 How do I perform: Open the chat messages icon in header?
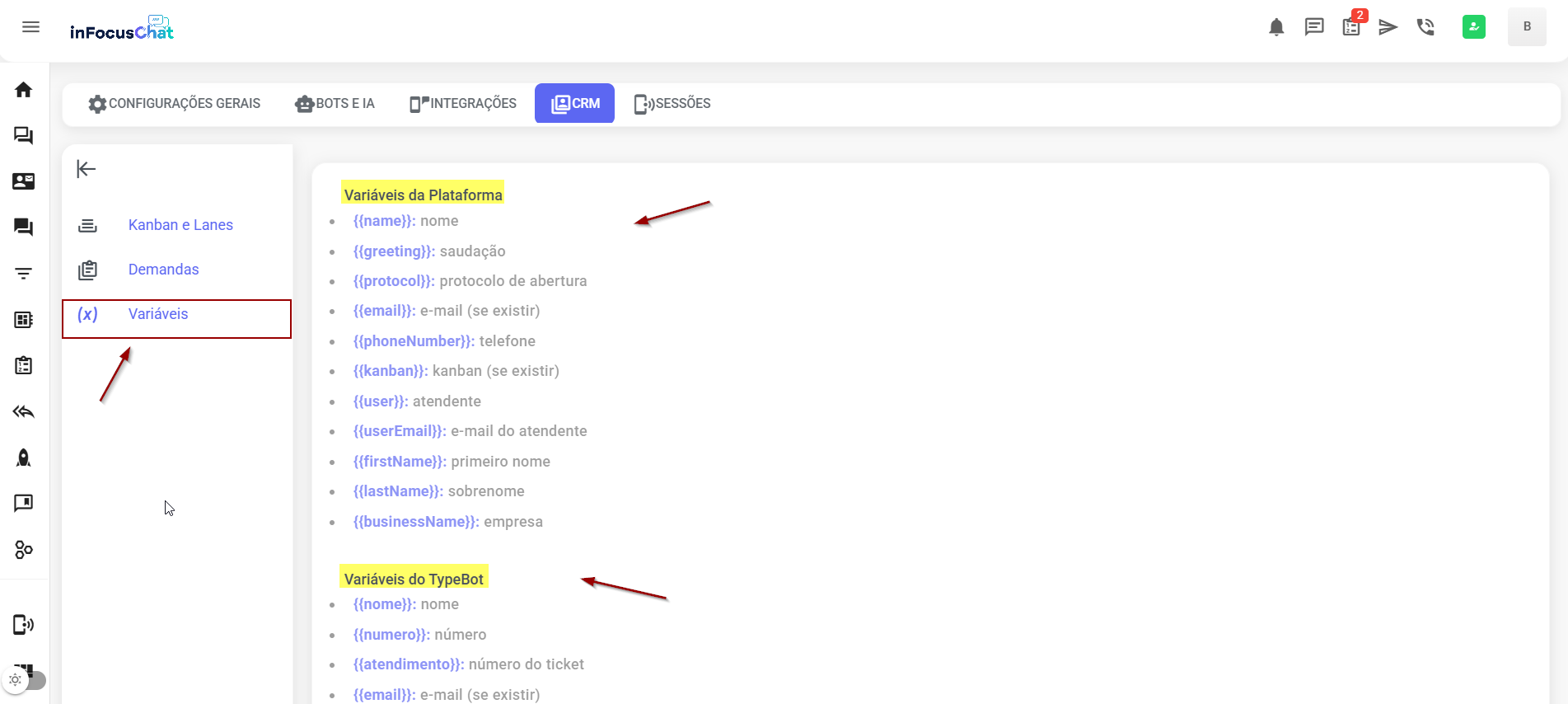[1314, 27]
